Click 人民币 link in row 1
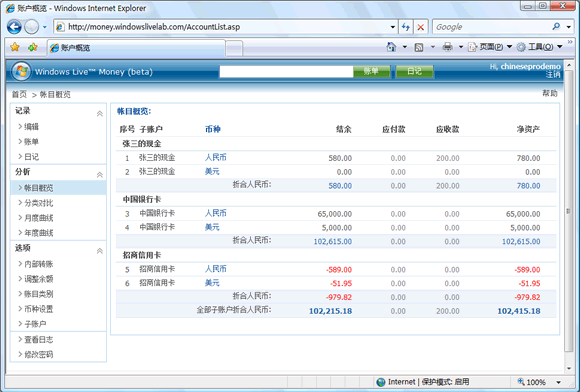 click(216, 158)
